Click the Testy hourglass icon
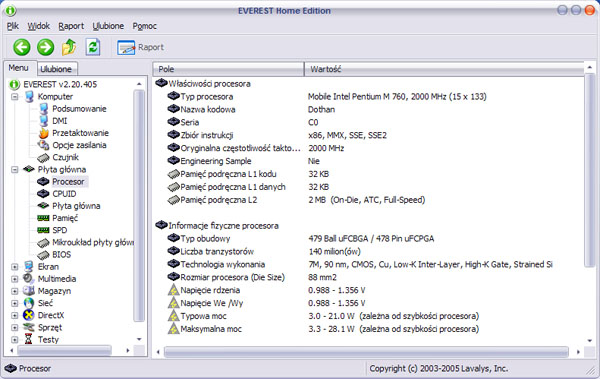The width and height of the screenshot is (600, 379). (x=29, y=339)
